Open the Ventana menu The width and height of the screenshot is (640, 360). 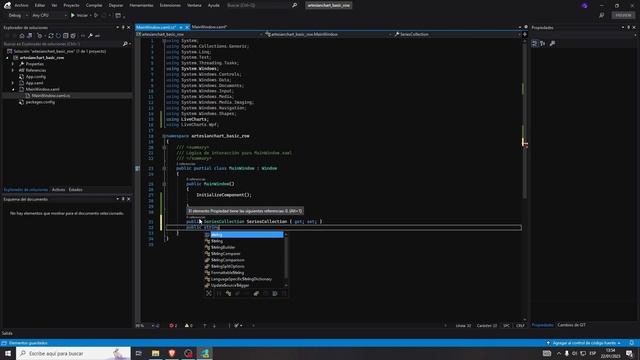click(194, 5)
